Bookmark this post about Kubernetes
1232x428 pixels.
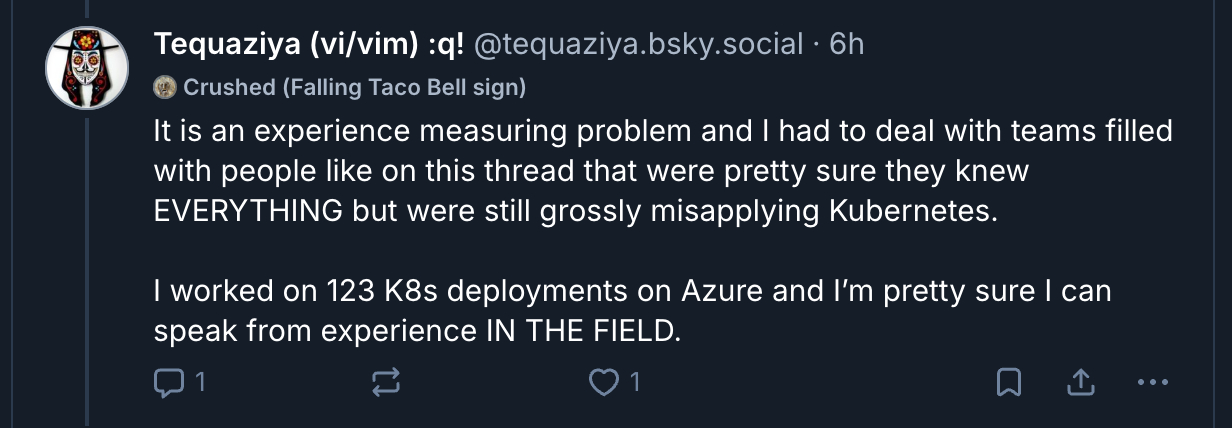pyautogui.click(x=1010, y=381)
